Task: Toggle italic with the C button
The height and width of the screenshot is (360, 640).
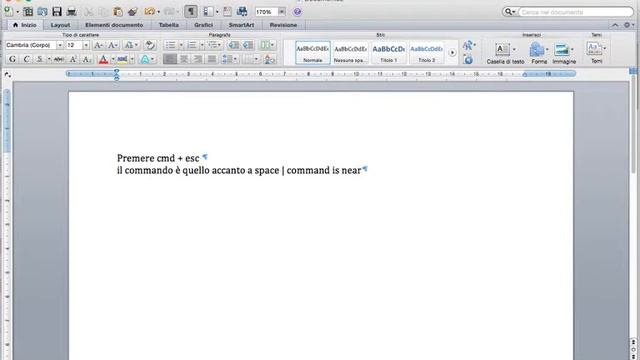Action: coord(26,59)
